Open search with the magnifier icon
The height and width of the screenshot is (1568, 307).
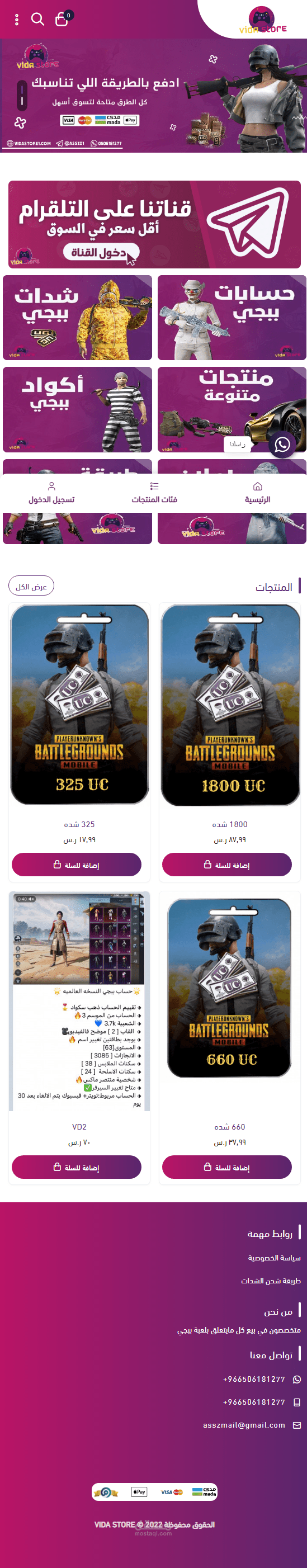38,20
